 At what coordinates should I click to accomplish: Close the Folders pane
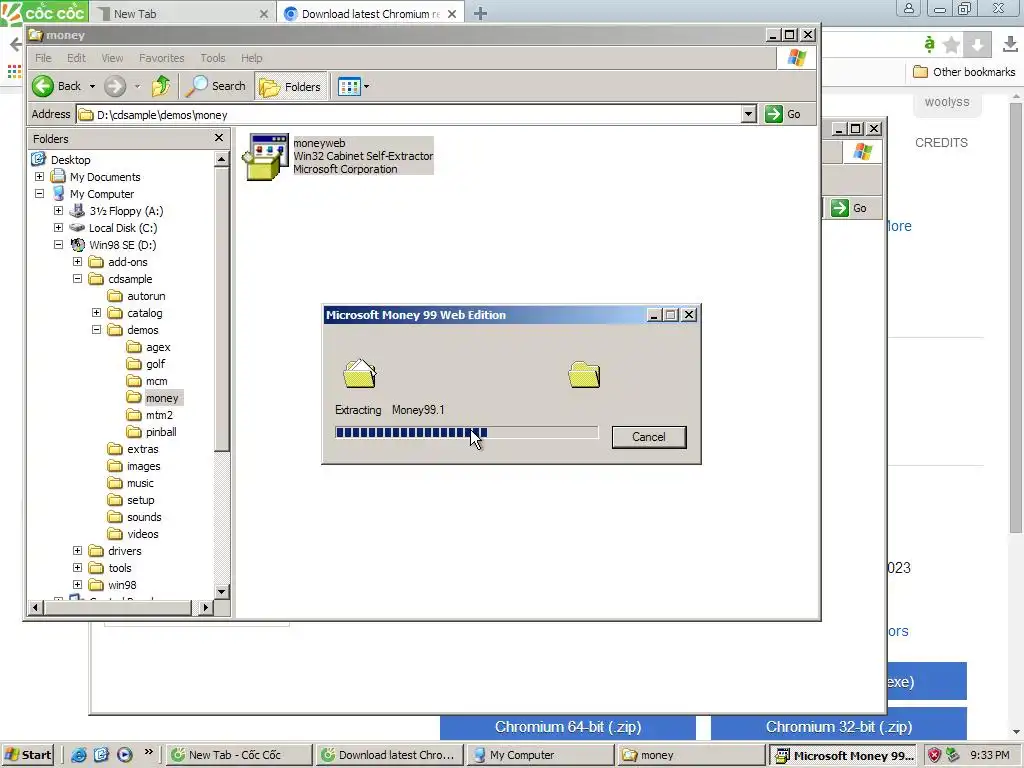[x=219, y=138]
